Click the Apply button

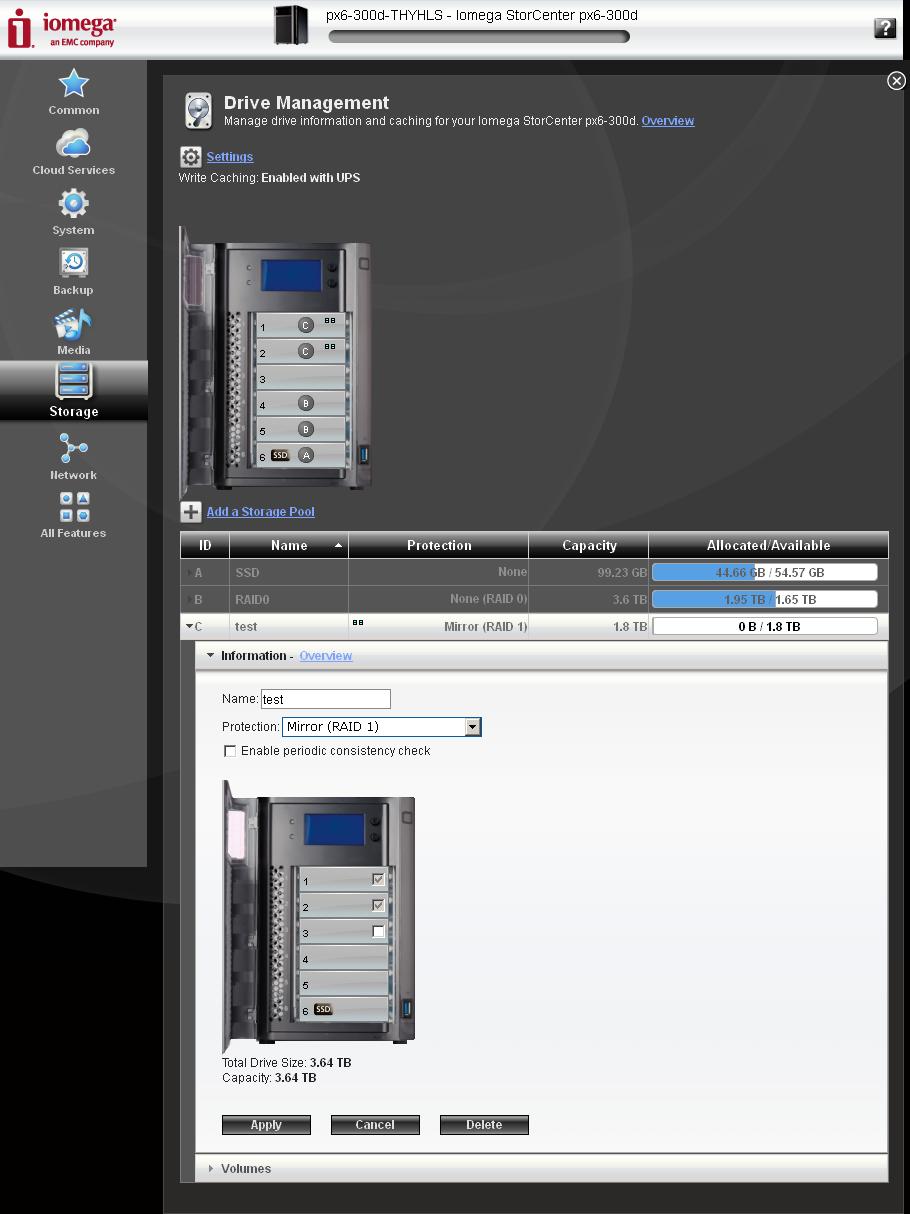click(x=266, y=1125)
